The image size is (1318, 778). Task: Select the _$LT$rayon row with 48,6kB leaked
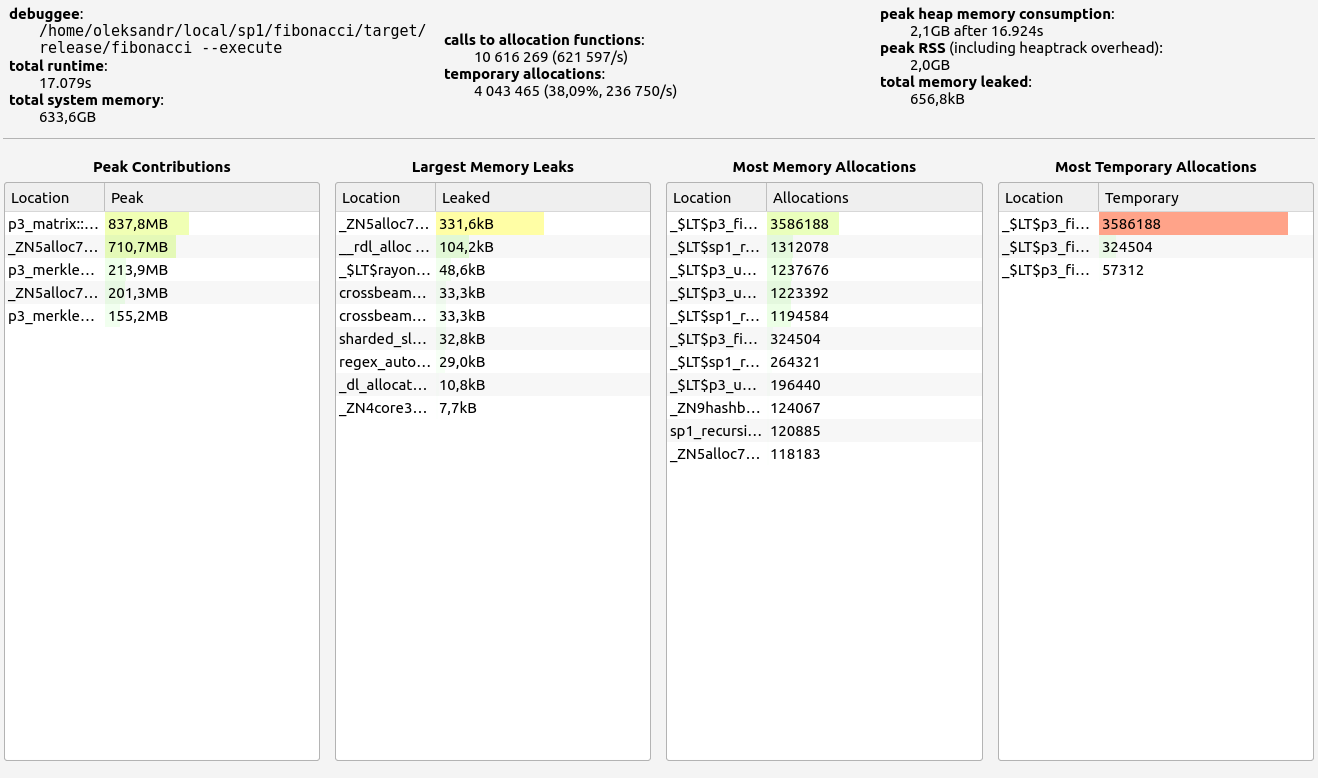[385, 270]
